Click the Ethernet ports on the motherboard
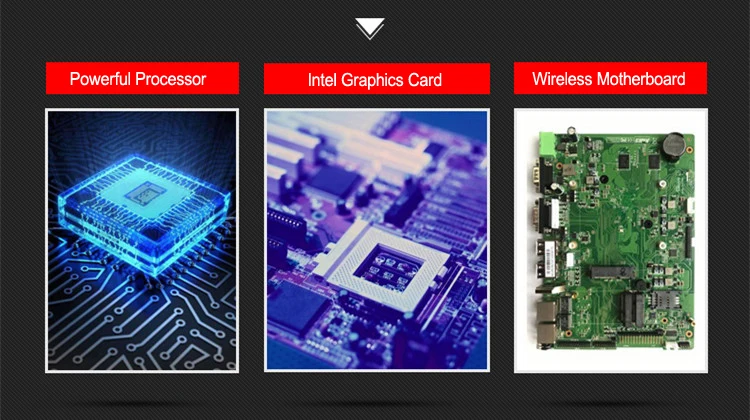 click(547, 323)
